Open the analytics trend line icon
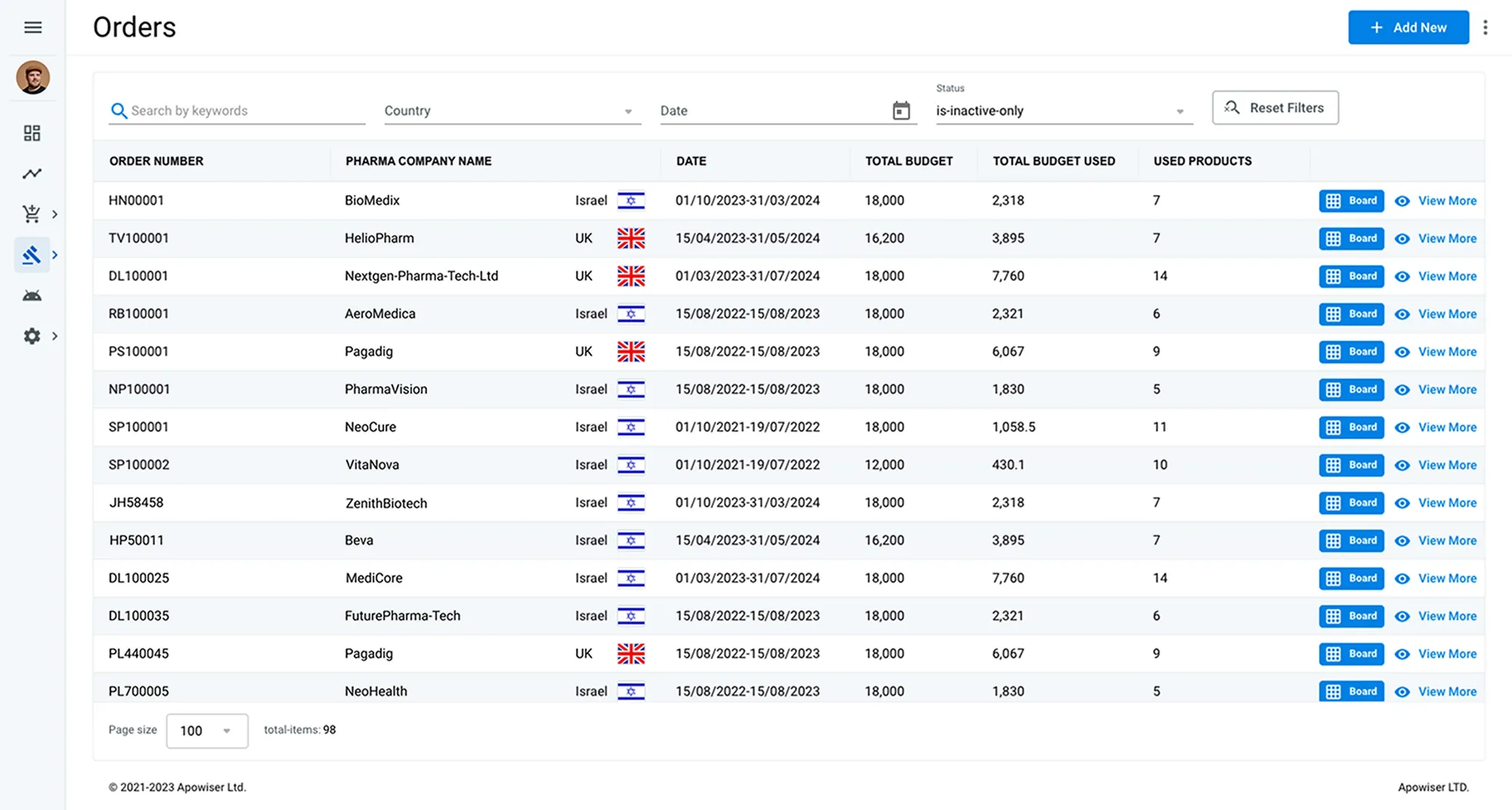The image size is (1512, 810). coord(32,174)
